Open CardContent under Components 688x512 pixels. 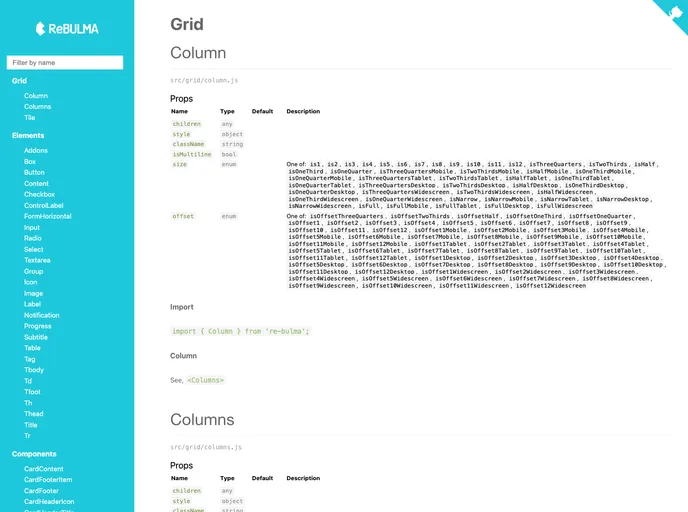[x=44, y=469]
